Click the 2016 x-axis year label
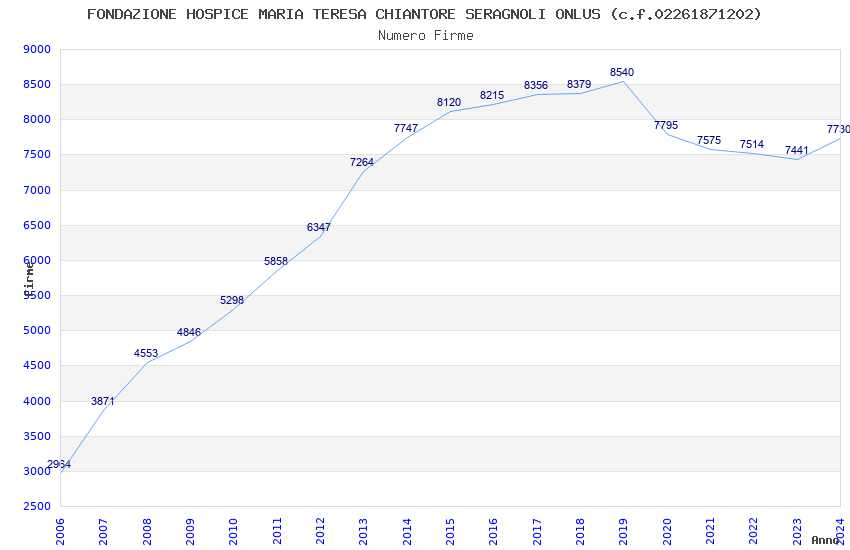This screenshot has width=850, height=550. pyautogui.click(x=494, y=531)
